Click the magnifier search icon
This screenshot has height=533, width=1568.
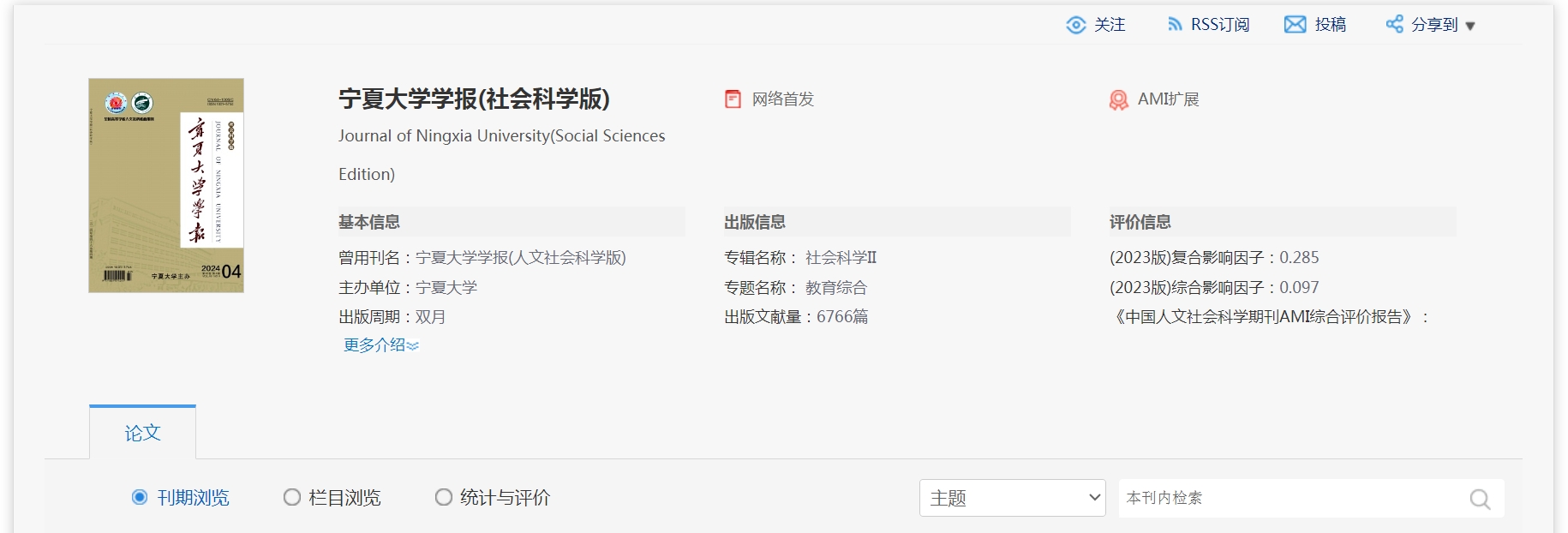point(1480,499)
